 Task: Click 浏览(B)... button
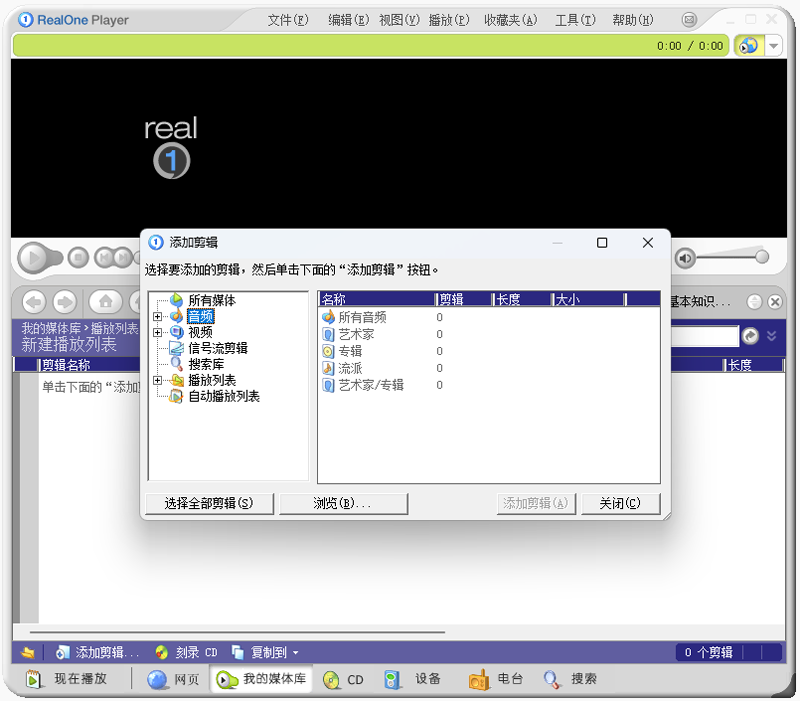point(343,504)
